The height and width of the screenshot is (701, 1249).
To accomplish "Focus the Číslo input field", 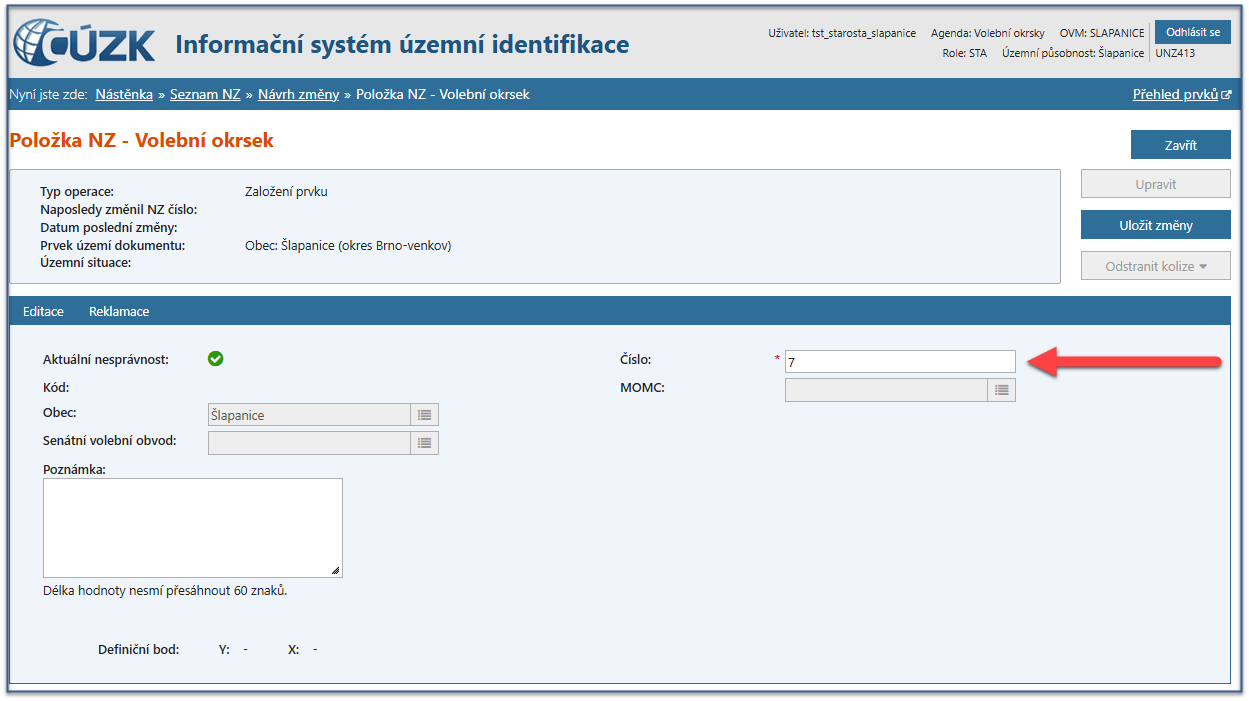I will click(x=899, y=362).
